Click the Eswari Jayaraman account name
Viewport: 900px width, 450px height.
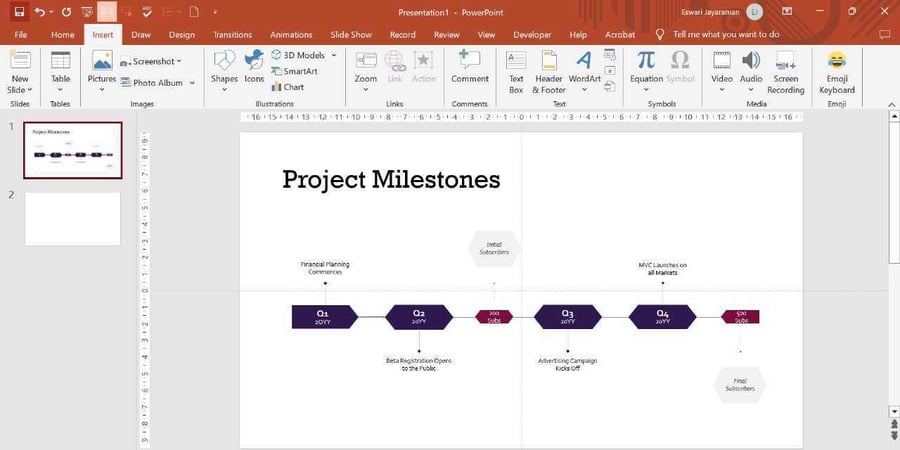point(711,11)
